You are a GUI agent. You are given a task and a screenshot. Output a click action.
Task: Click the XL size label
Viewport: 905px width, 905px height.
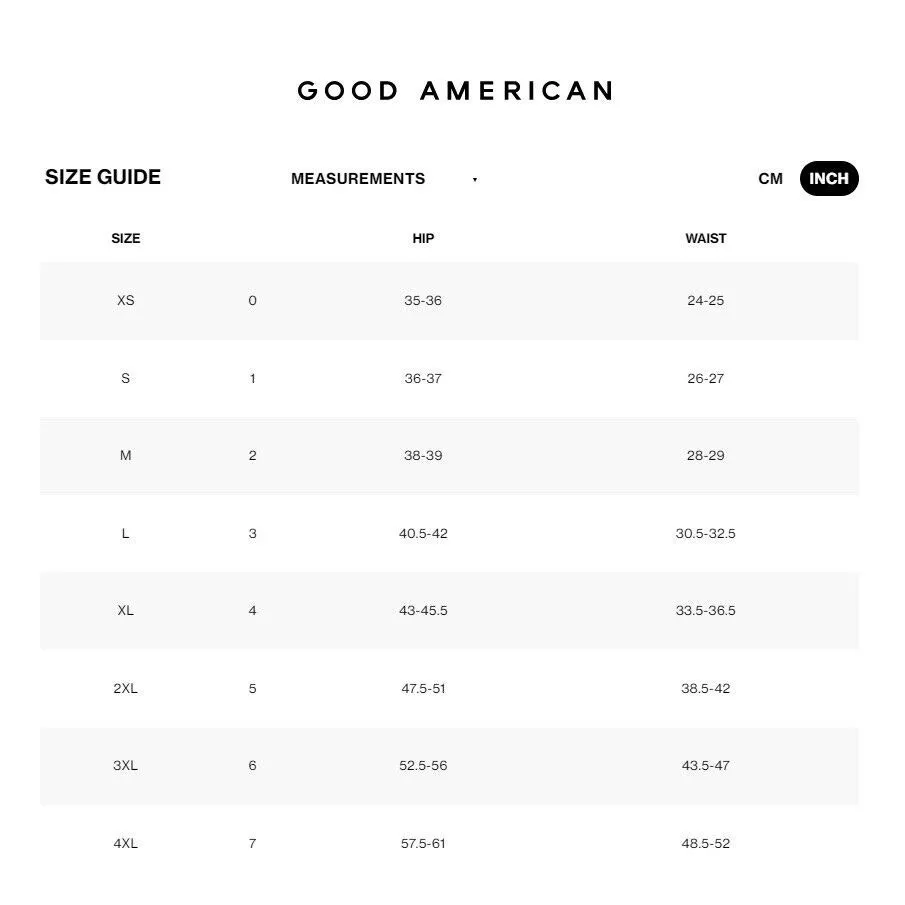pyautogui.click(x=126, y=611)
